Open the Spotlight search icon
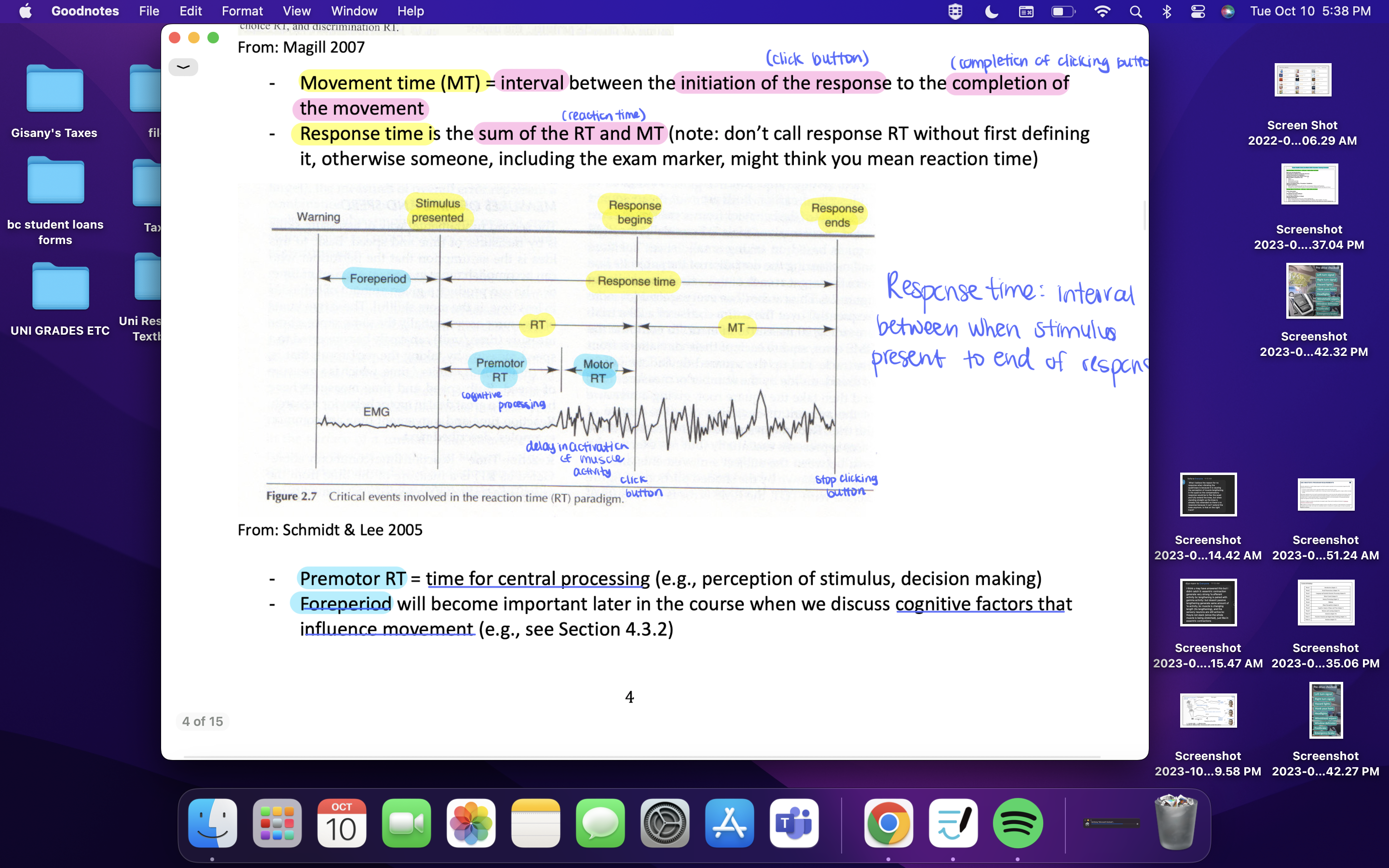 [x=1135, y=12]
